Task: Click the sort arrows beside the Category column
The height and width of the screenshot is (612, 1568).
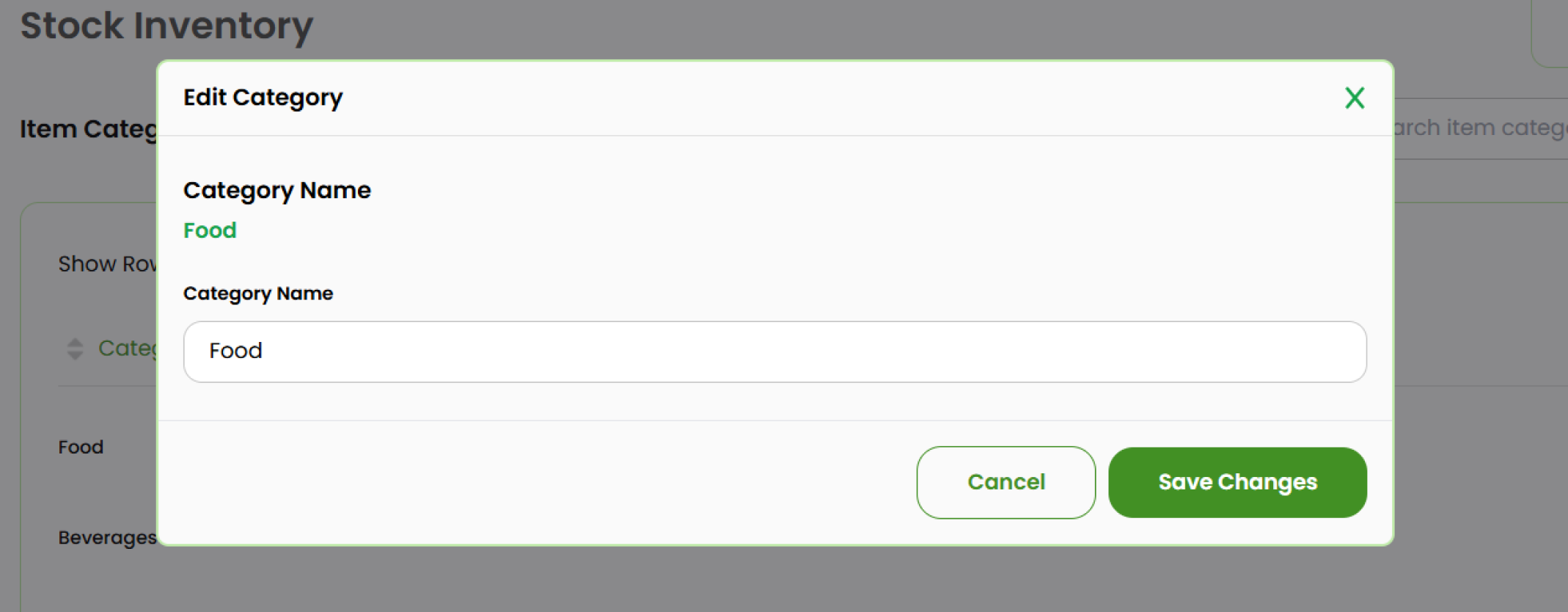Action: point(76,348)
